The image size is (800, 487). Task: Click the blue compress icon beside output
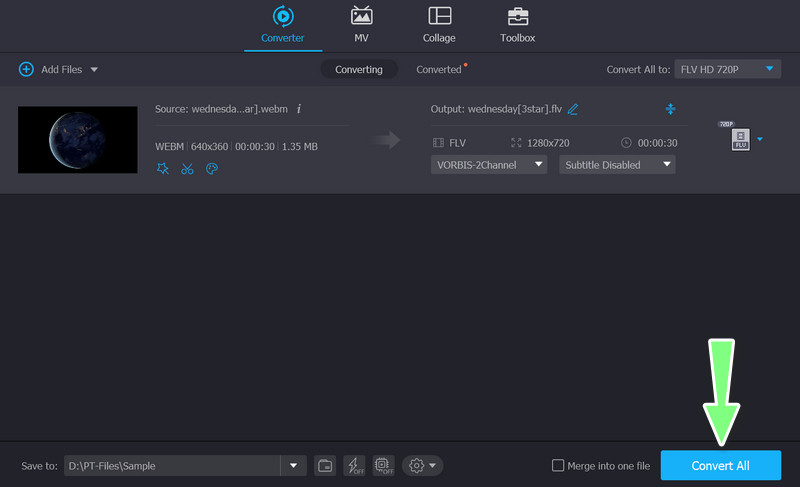[x=670, y=109]
